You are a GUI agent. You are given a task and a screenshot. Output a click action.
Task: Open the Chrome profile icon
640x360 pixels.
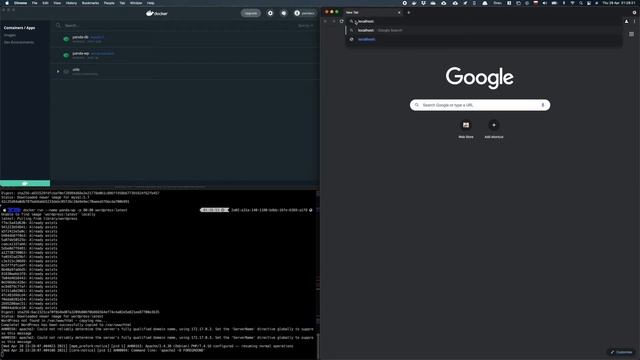pyautogui.click(x=627, y=21)
